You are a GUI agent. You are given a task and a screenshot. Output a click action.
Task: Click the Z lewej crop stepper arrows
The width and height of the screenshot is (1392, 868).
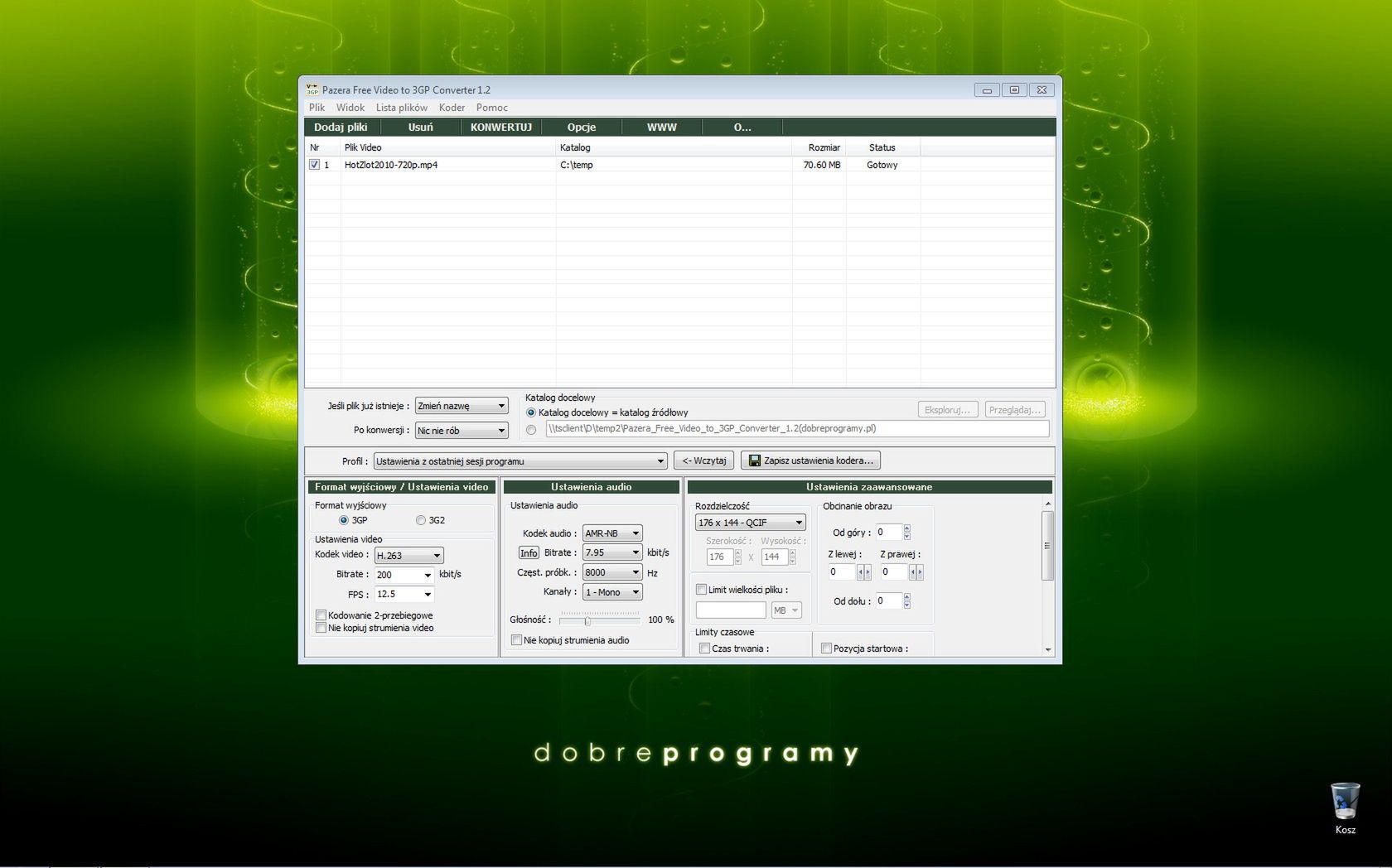click(x=863, y=572)
